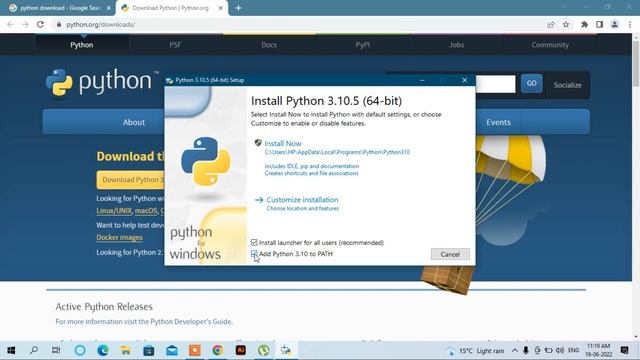Screen dimensions: 640x360
Task: Toggle Chrome side panel icon
Action: [599, 24]
